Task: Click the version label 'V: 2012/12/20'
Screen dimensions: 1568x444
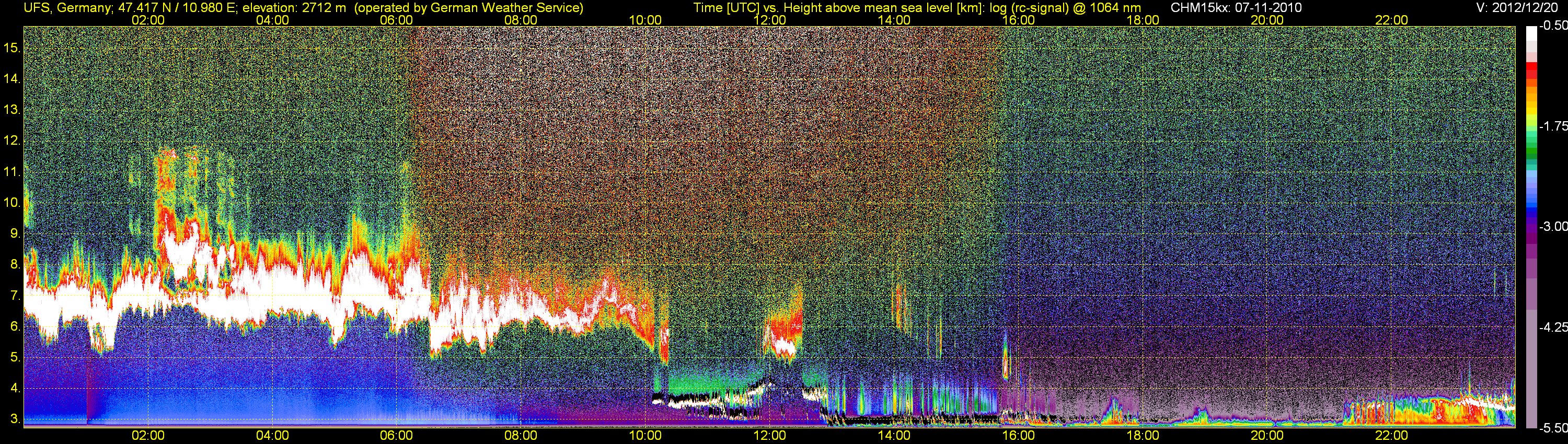Action: pos(1517,7)
